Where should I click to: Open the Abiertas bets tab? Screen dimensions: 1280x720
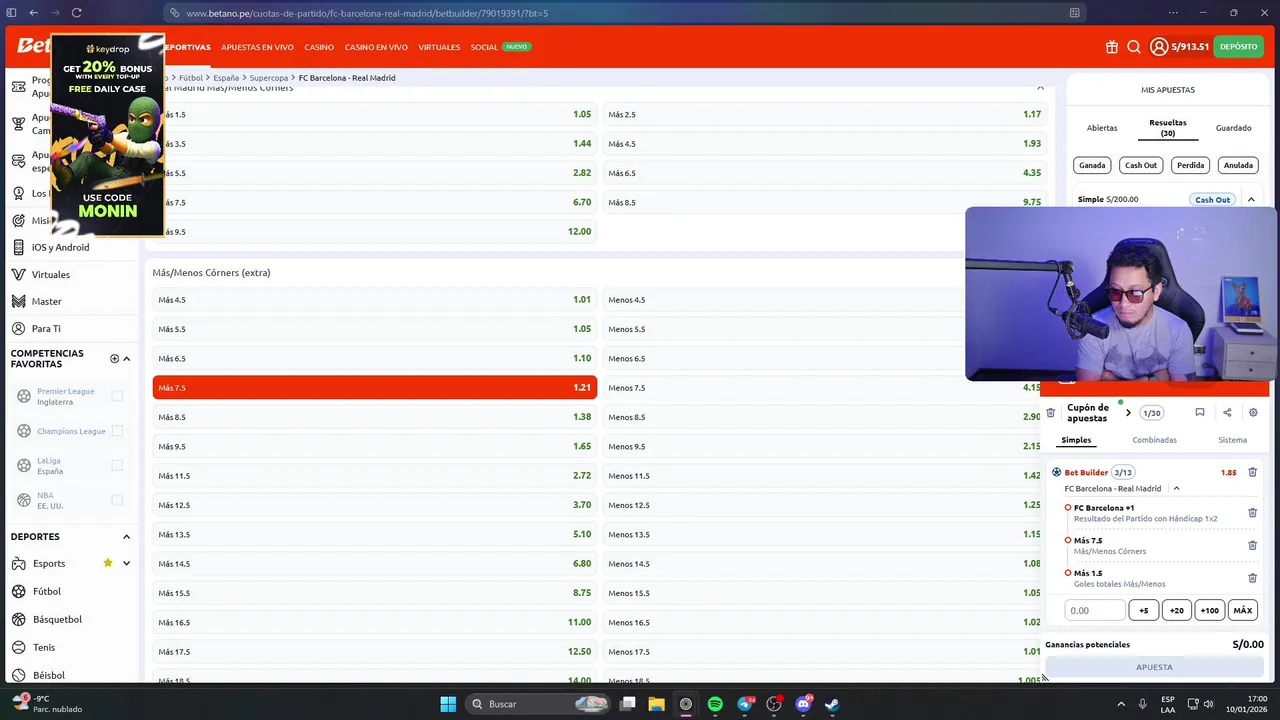[1102, 128]
